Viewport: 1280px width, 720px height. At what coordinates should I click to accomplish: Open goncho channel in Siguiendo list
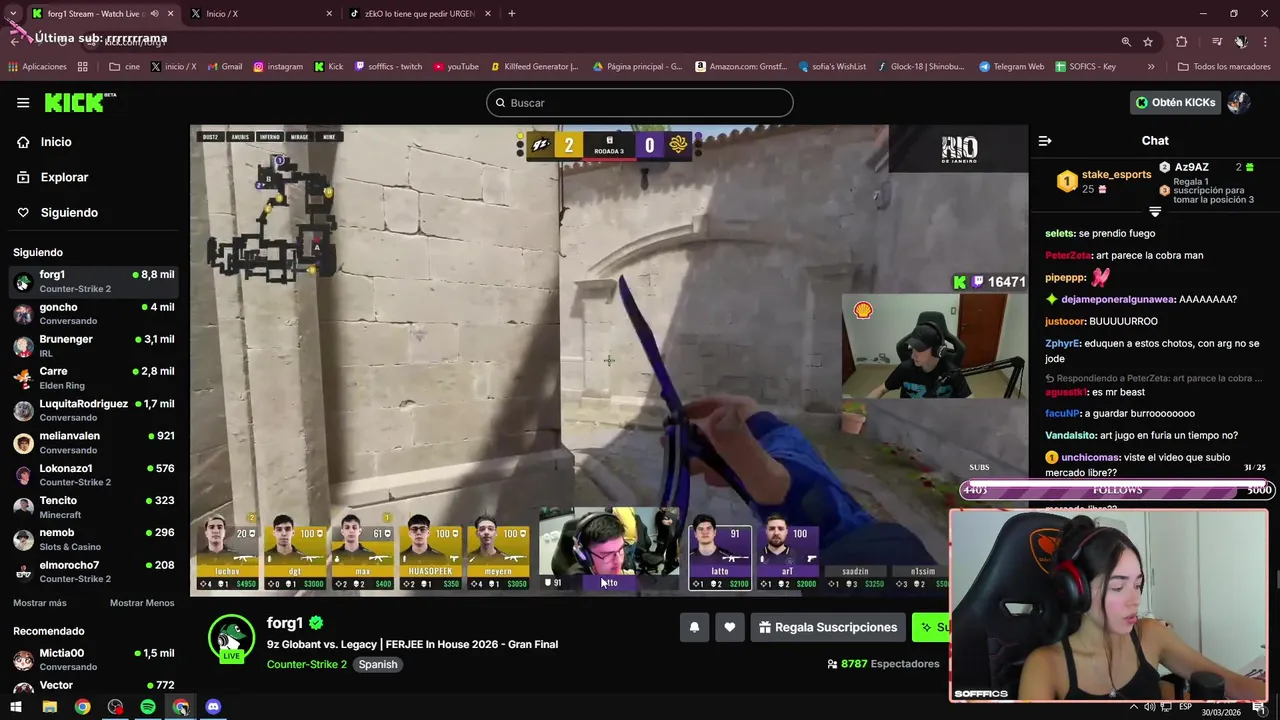95,314
